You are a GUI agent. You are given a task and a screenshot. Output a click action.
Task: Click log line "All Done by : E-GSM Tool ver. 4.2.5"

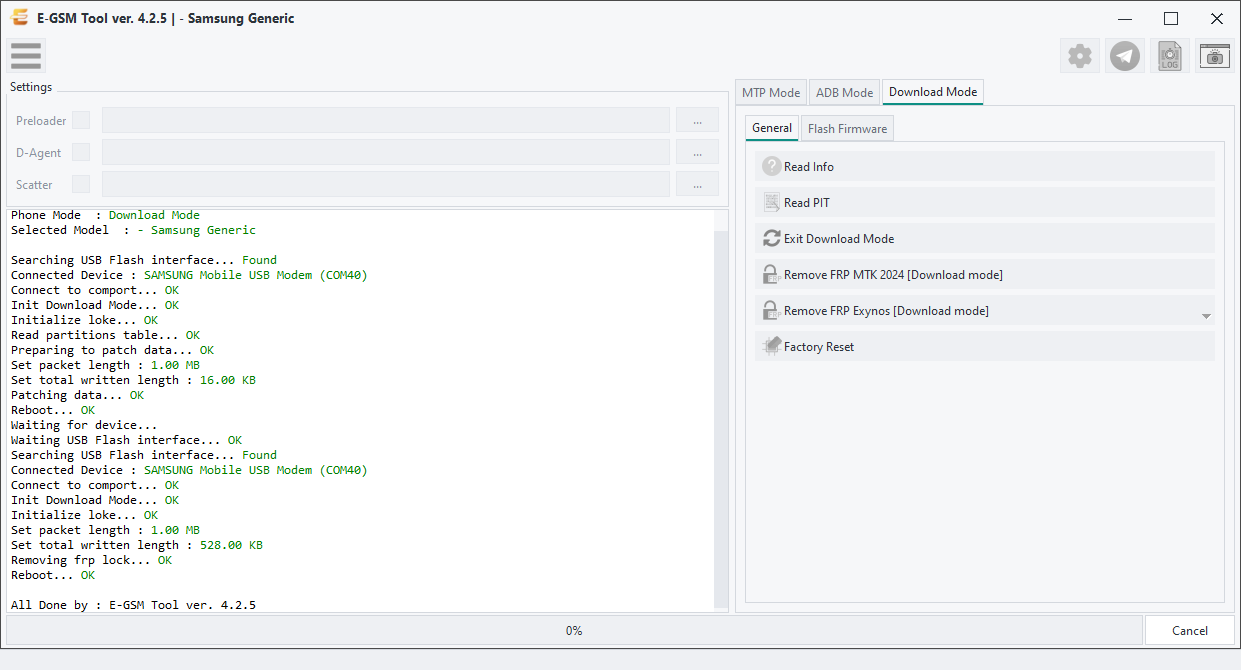[133, 605]
